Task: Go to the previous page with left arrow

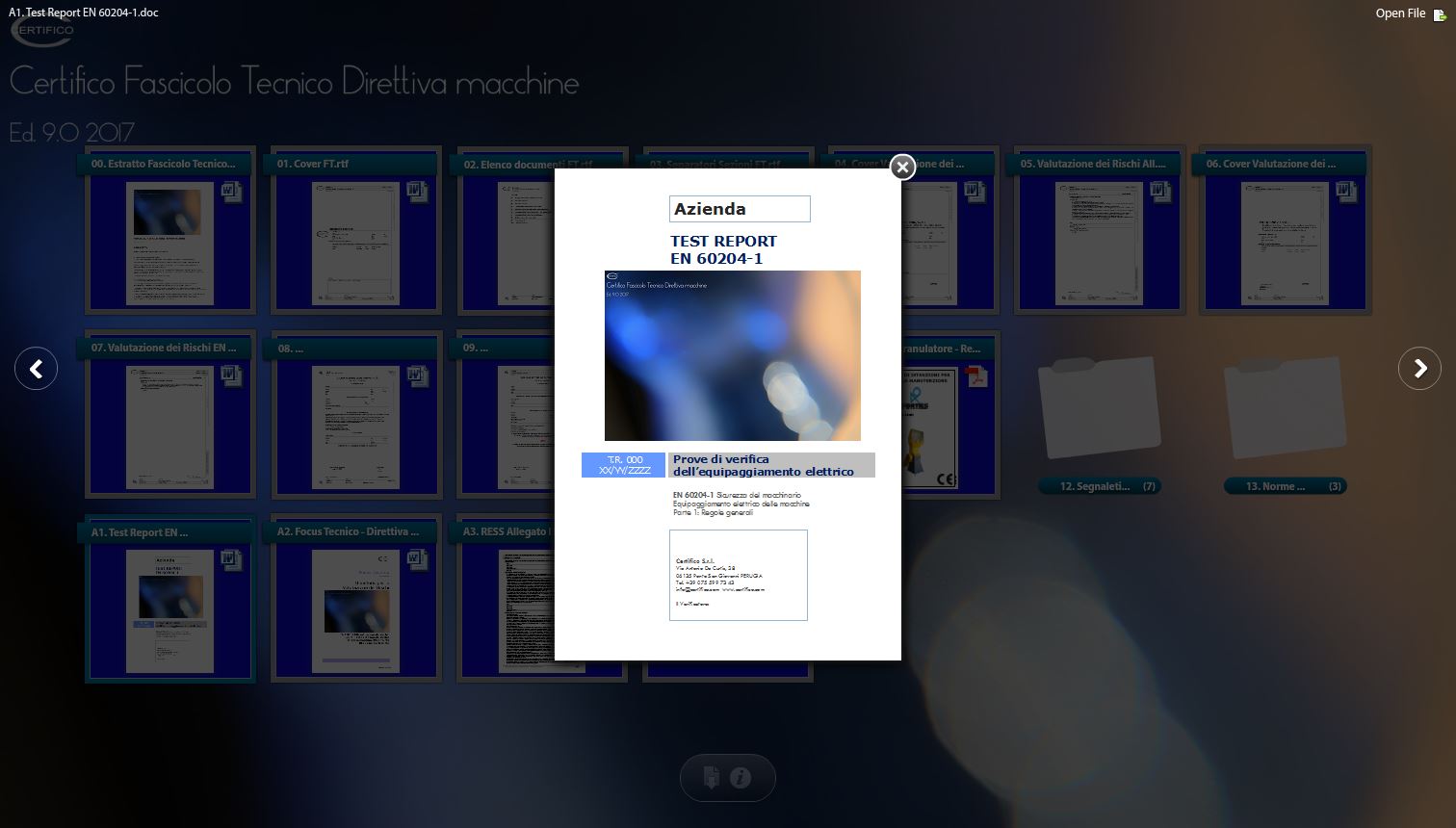Action: [x=37, y=369]
